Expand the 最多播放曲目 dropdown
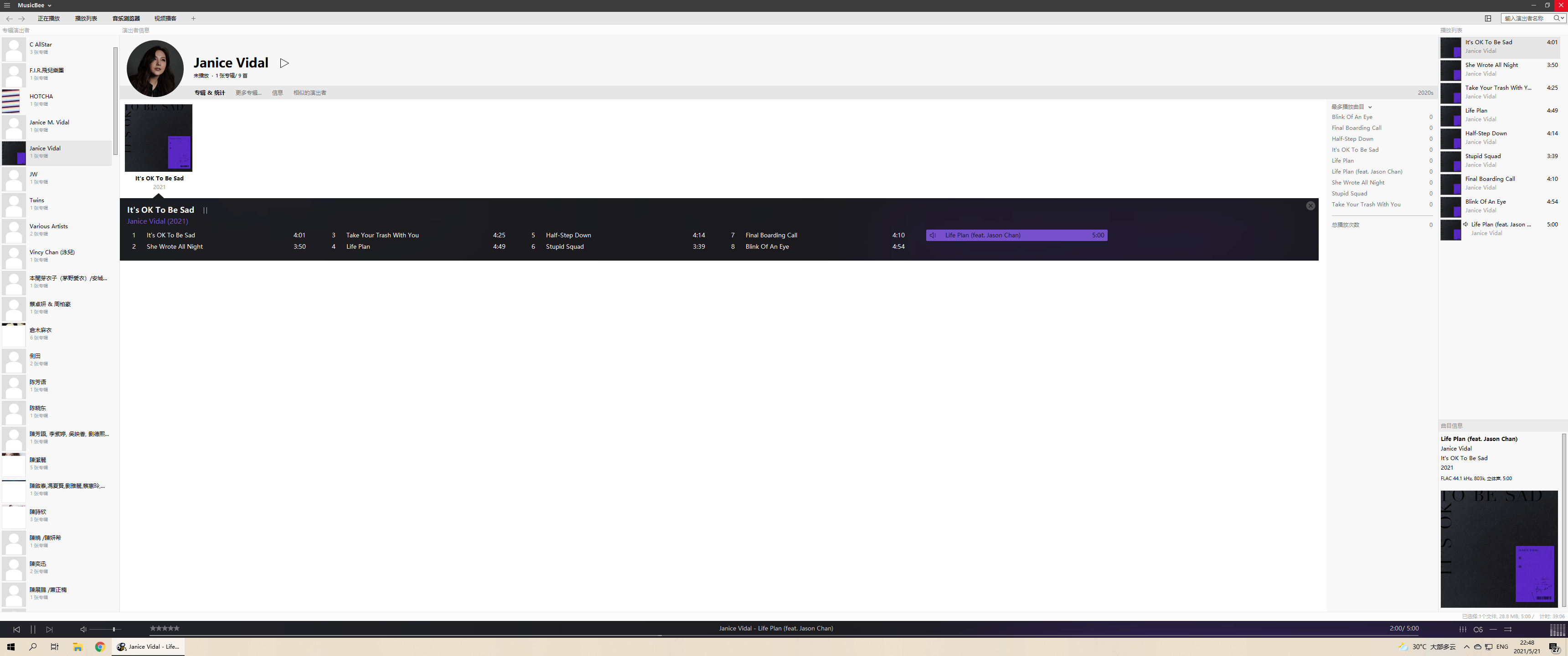This screenshot has height=656, width=1568. pos(1370,107)
